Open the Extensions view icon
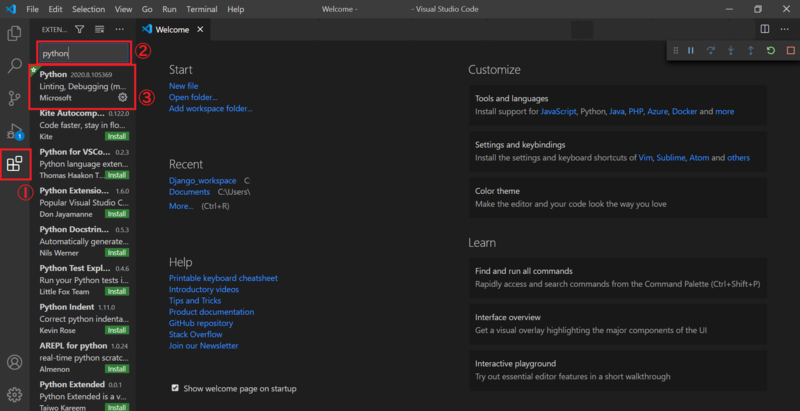Screen dimensions: 800x411 click(15, 164)
